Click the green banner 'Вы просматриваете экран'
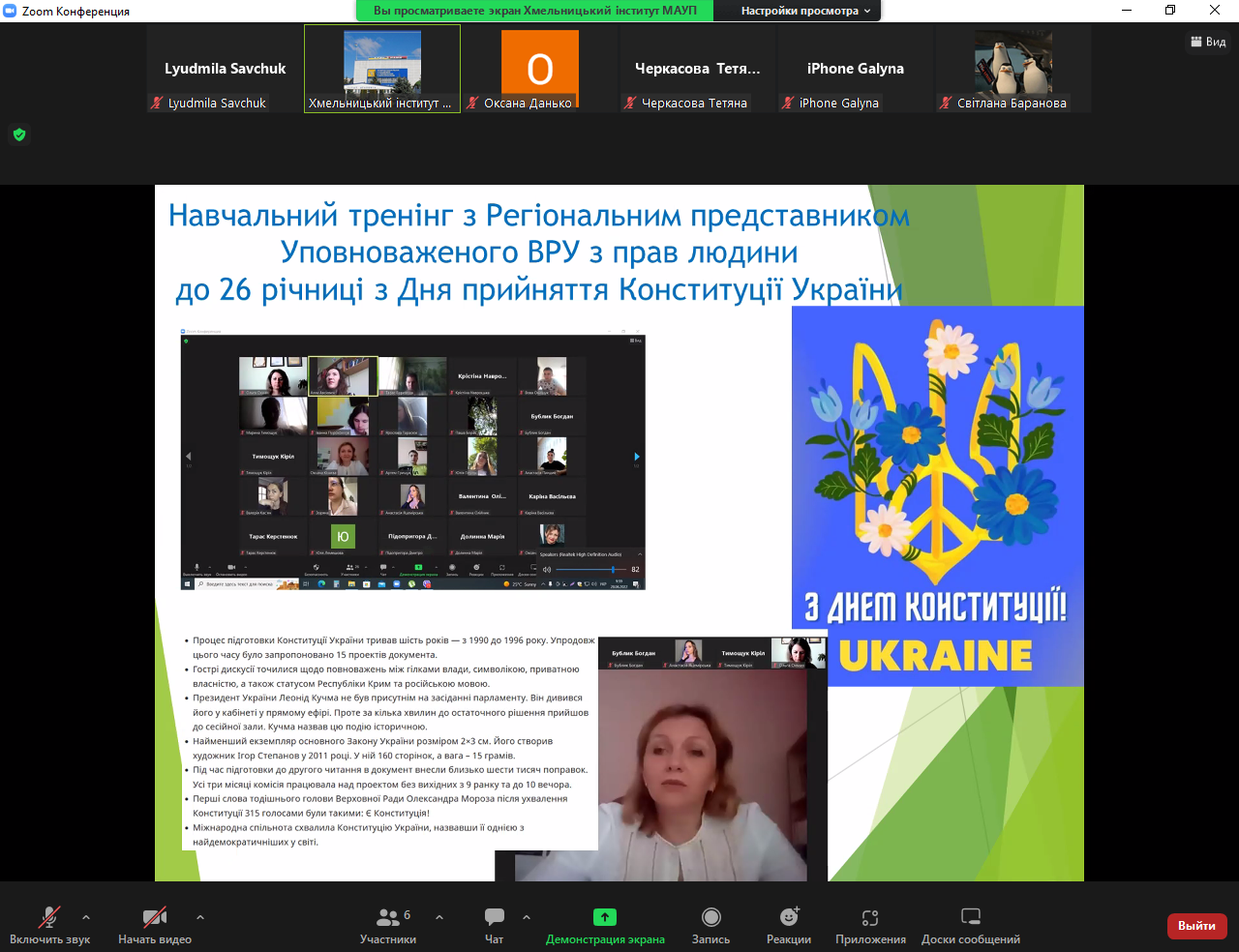 pos(534,11)
